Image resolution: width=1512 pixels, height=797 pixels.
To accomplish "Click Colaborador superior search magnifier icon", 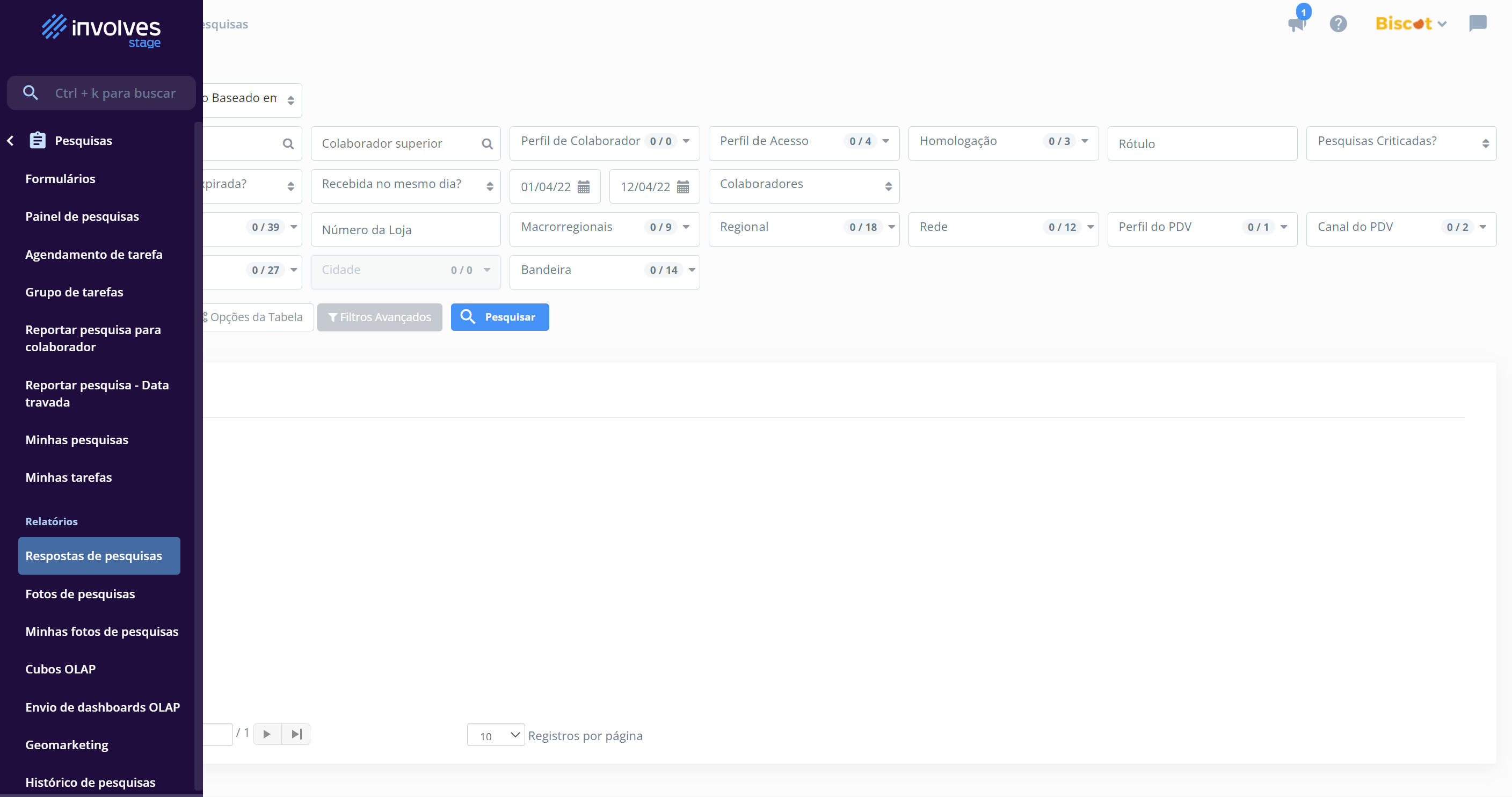I will [x=486, y=144].
